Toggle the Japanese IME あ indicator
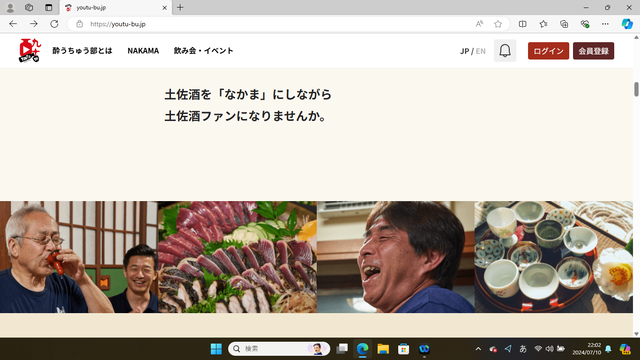Screen dimensions: 640x360 pyautogui.click(x=523, y=349)
